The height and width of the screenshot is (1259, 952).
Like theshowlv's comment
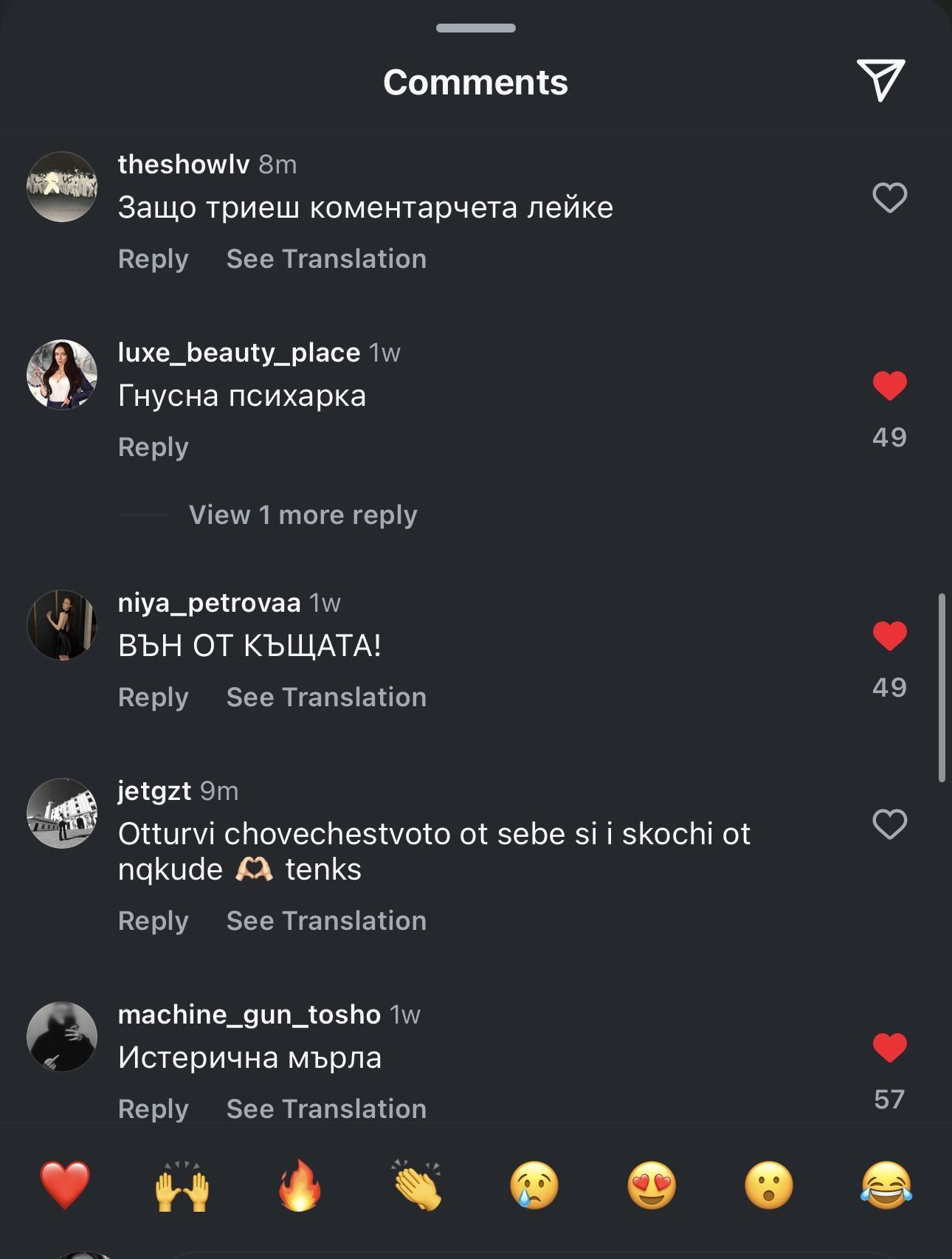(889, 198)
